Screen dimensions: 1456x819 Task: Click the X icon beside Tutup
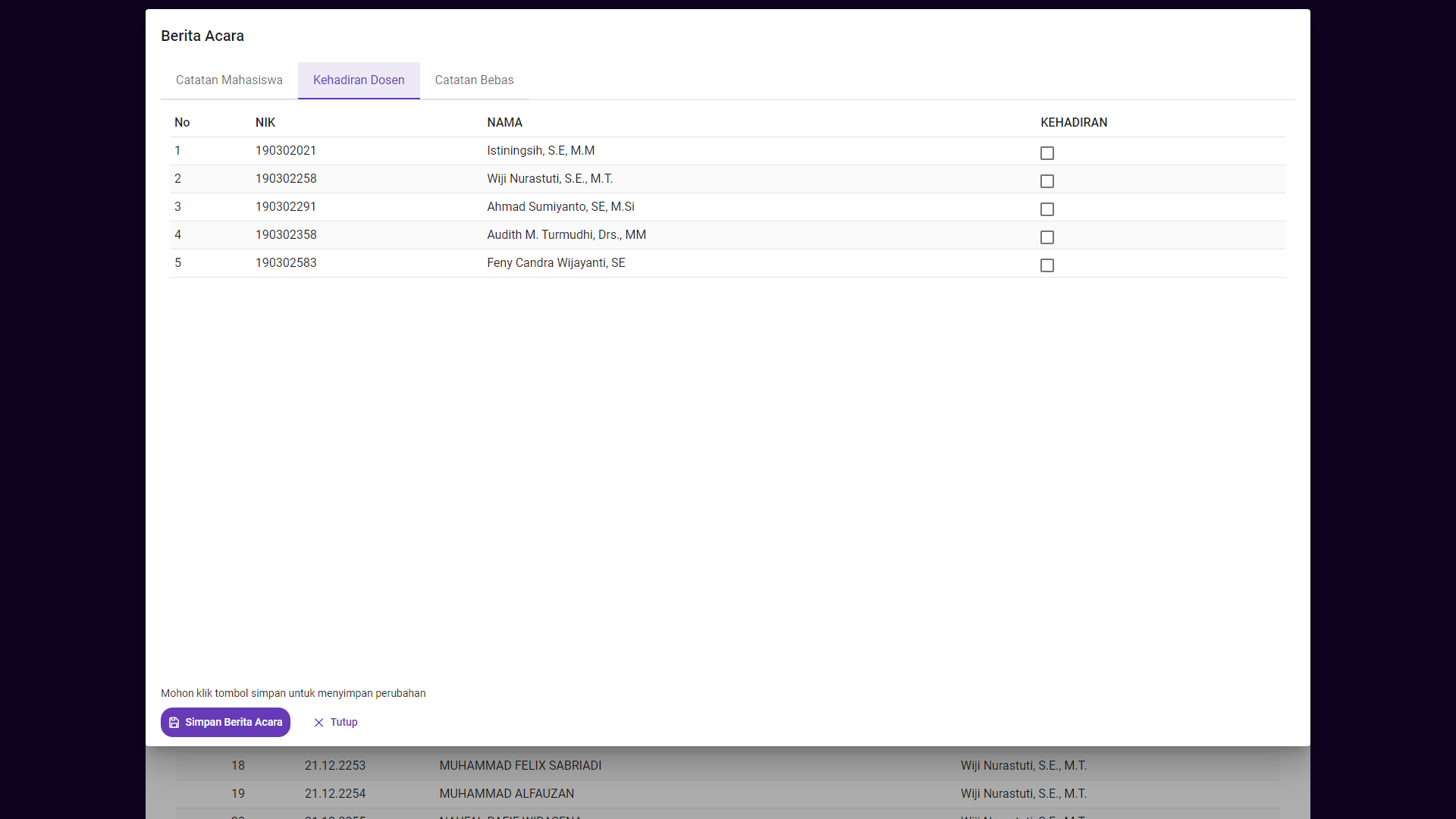coord(318,723)
